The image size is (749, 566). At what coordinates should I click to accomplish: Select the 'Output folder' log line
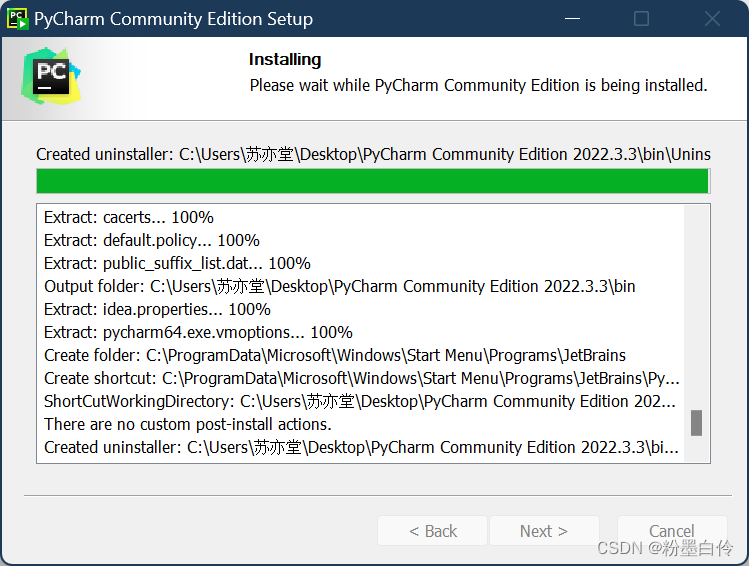point(340,286)
